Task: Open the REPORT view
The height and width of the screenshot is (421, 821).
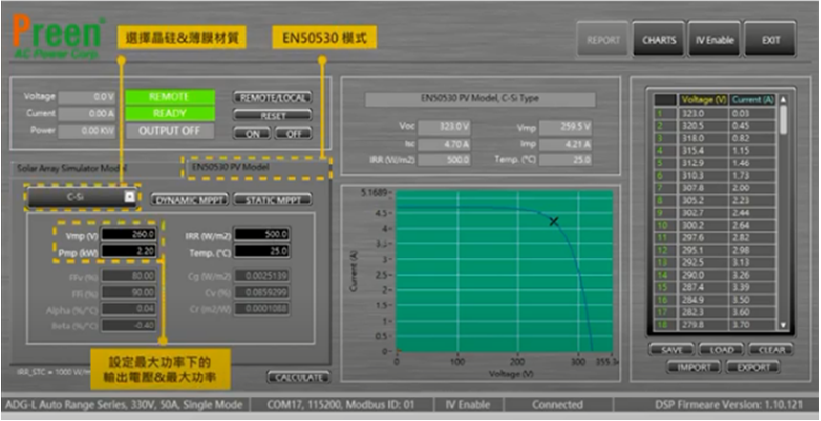Action: (604, 39)
